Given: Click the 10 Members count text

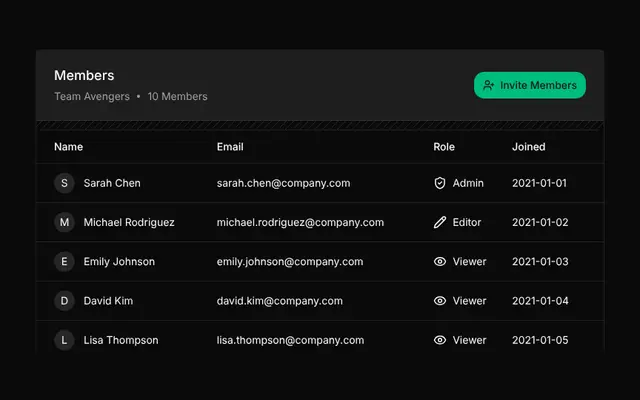Looking at the screenshot, I should (178, 96).
